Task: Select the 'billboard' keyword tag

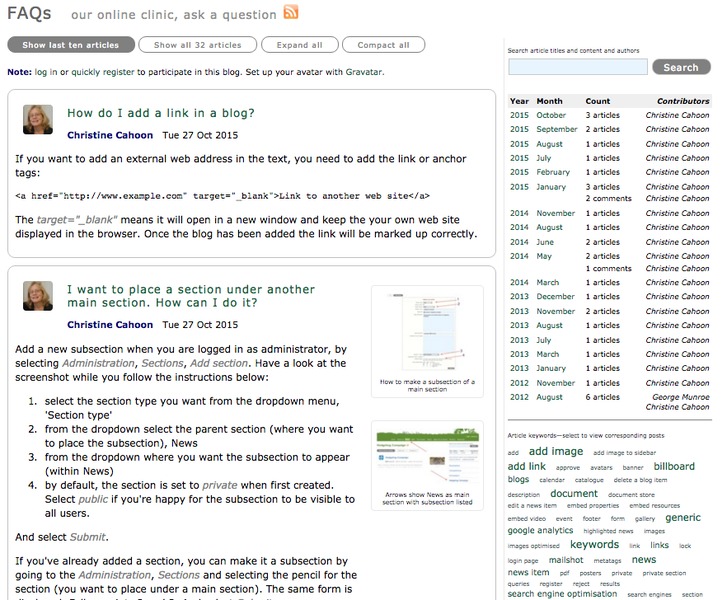Action: click(x=674, y=466)
